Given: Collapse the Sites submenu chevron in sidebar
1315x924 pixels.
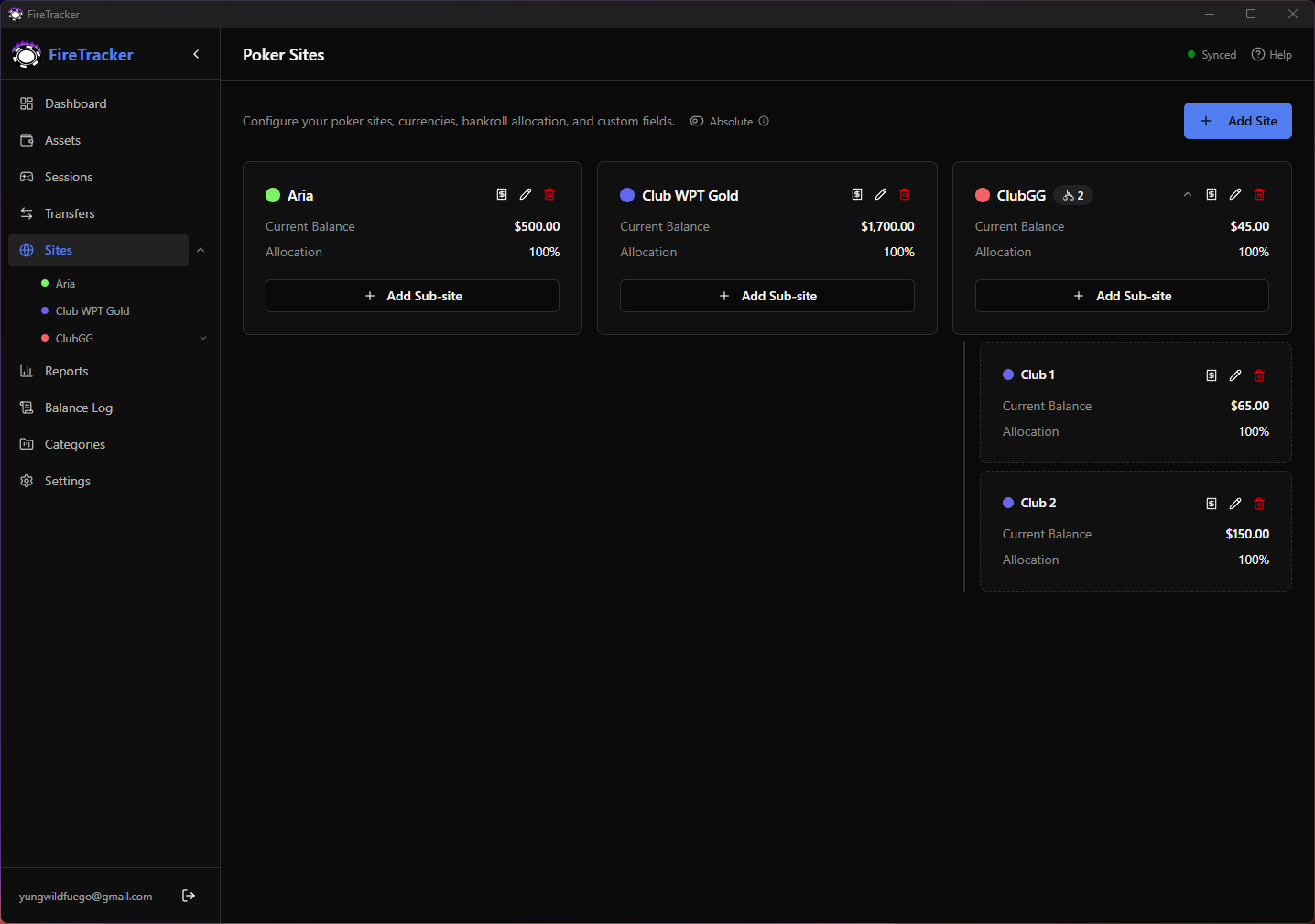Looking at the screenshot, I should coord(201,250).
